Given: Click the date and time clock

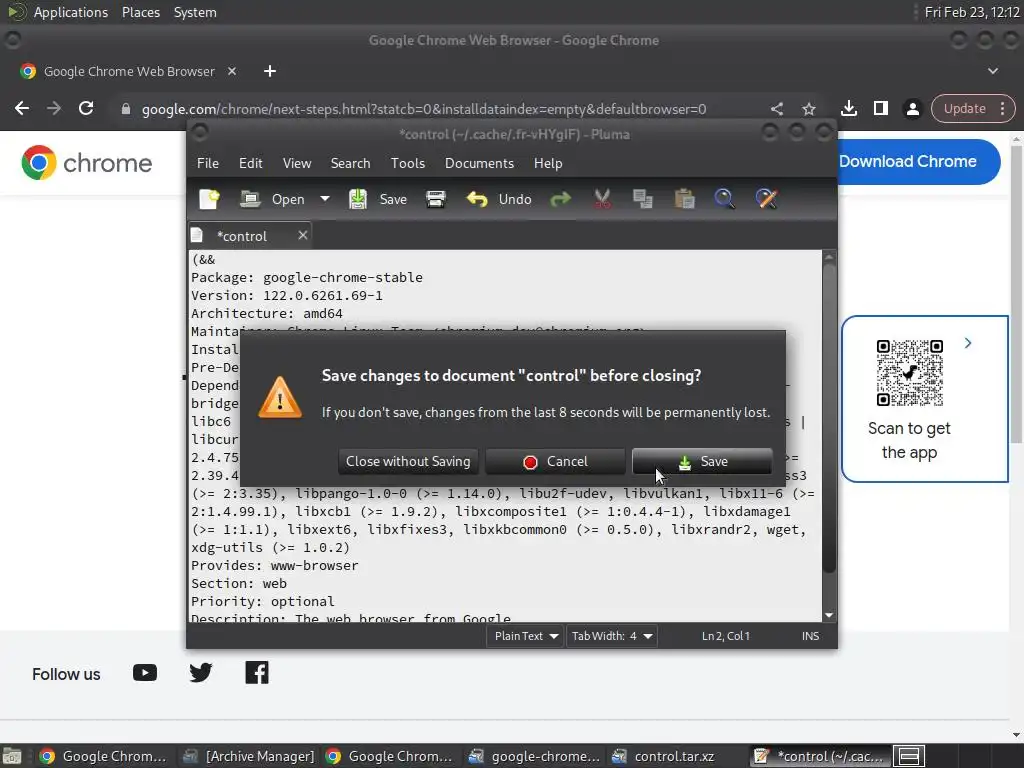Looking at the screenshot, I should 972,12.
